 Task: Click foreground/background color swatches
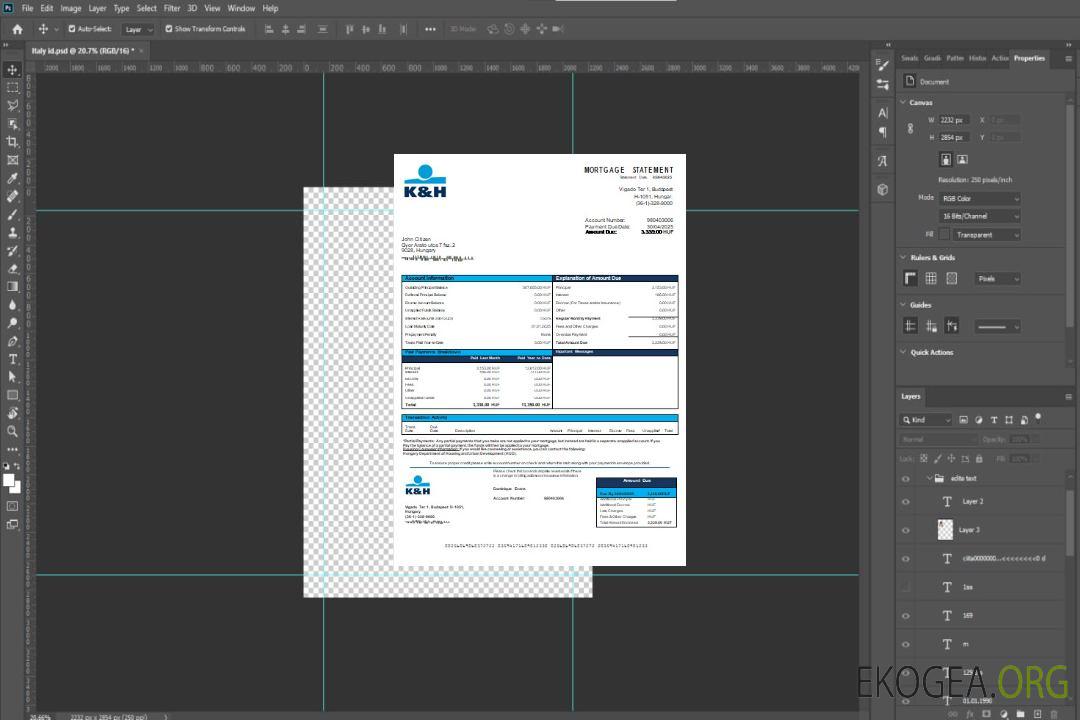click(12, 483)
